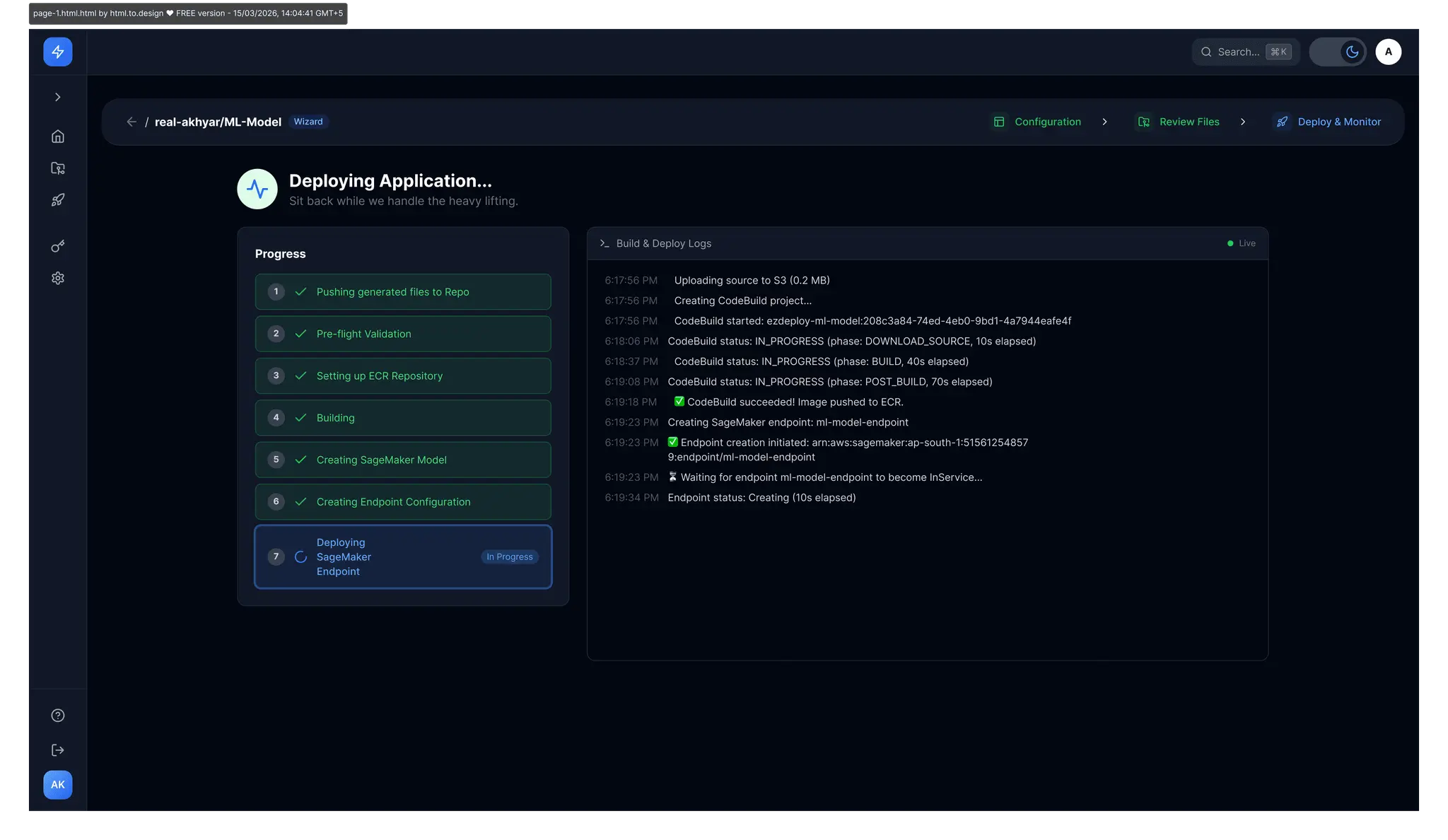Toggle the dark mode switch
Viewport: 1448px width, 840px height.
pos(1338,52)
